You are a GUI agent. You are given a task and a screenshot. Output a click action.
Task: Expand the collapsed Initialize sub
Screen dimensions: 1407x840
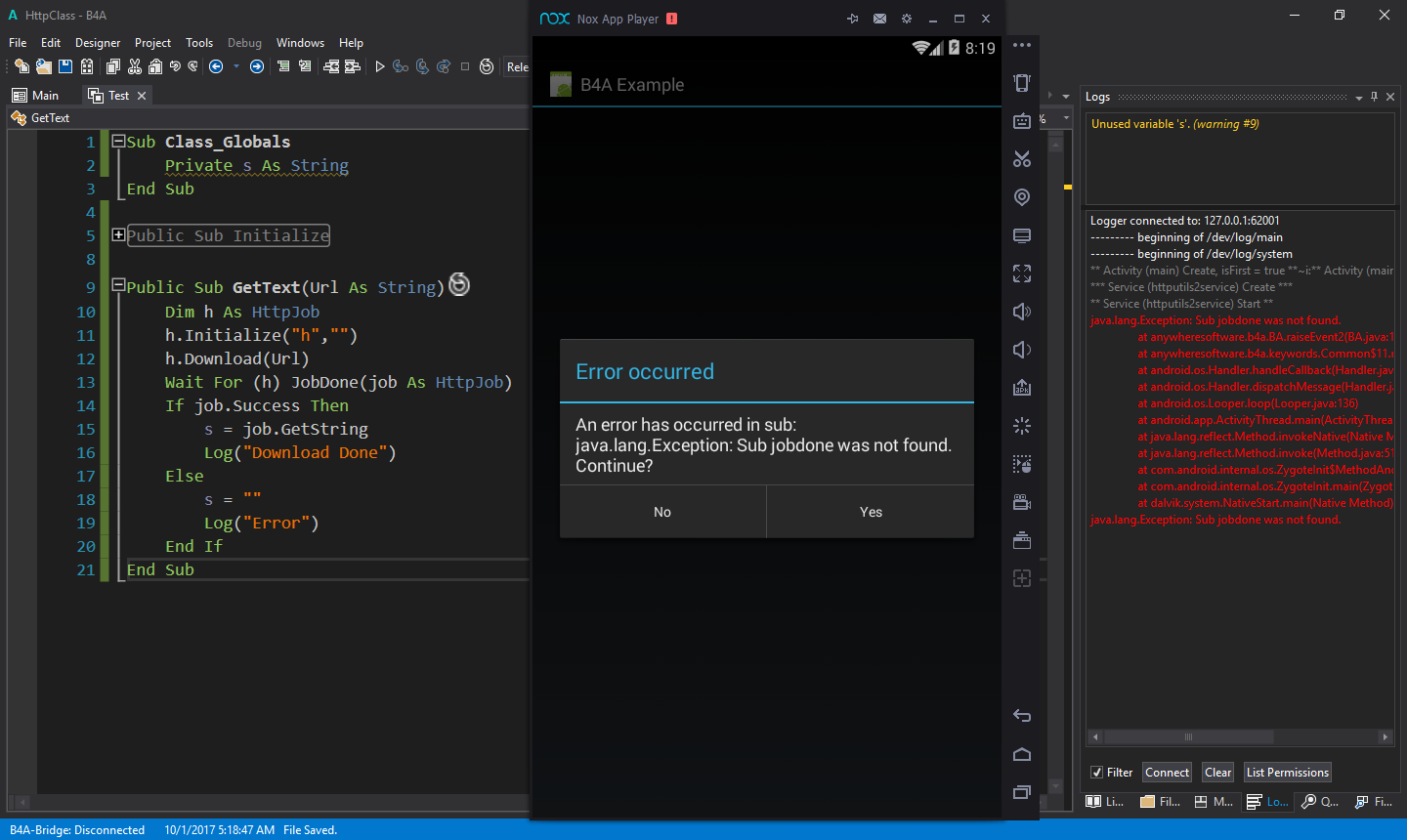point(118,235)
